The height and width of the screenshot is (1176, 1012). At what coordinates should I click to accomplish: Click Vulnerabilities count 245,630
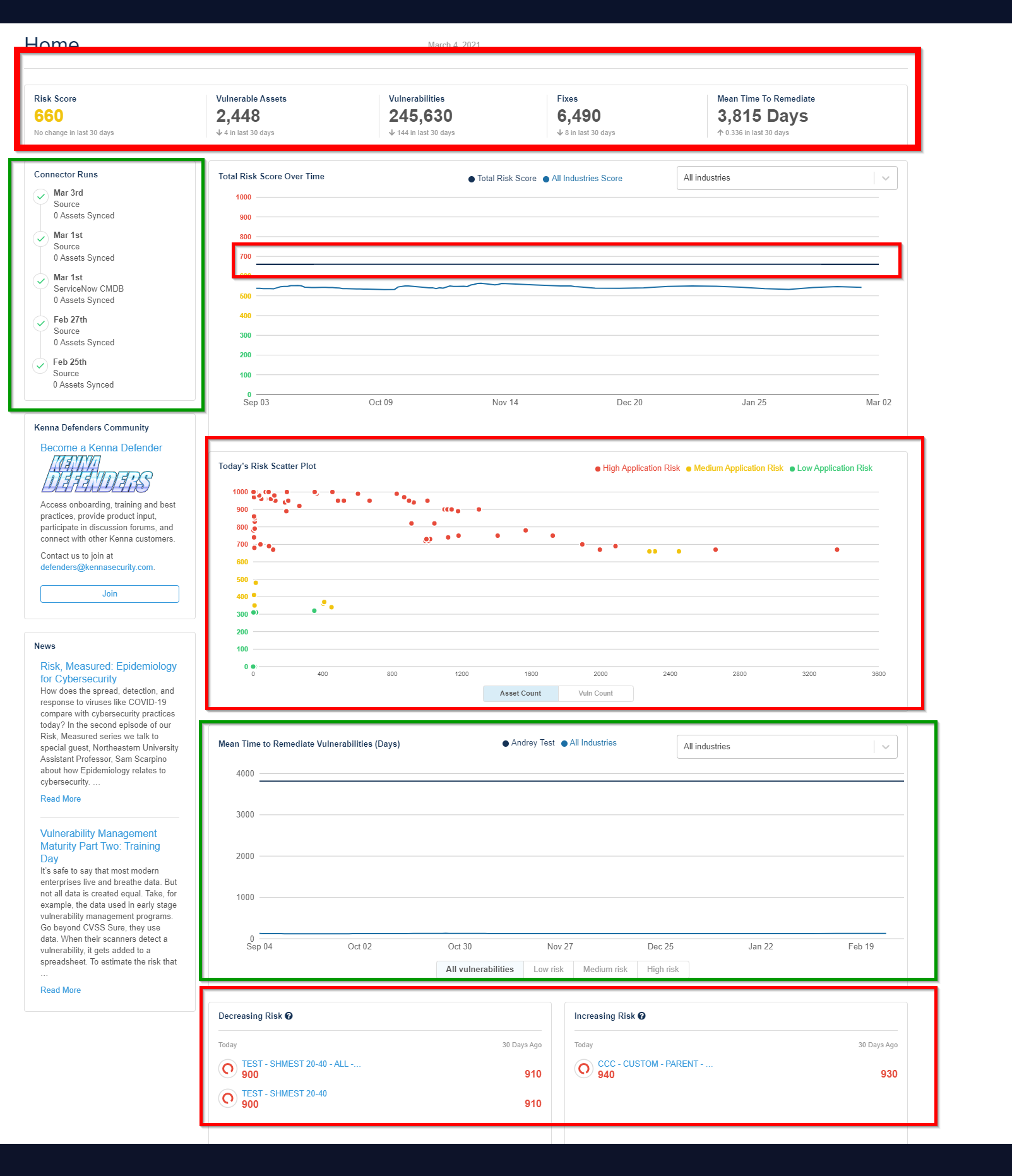tap(420, 116)
